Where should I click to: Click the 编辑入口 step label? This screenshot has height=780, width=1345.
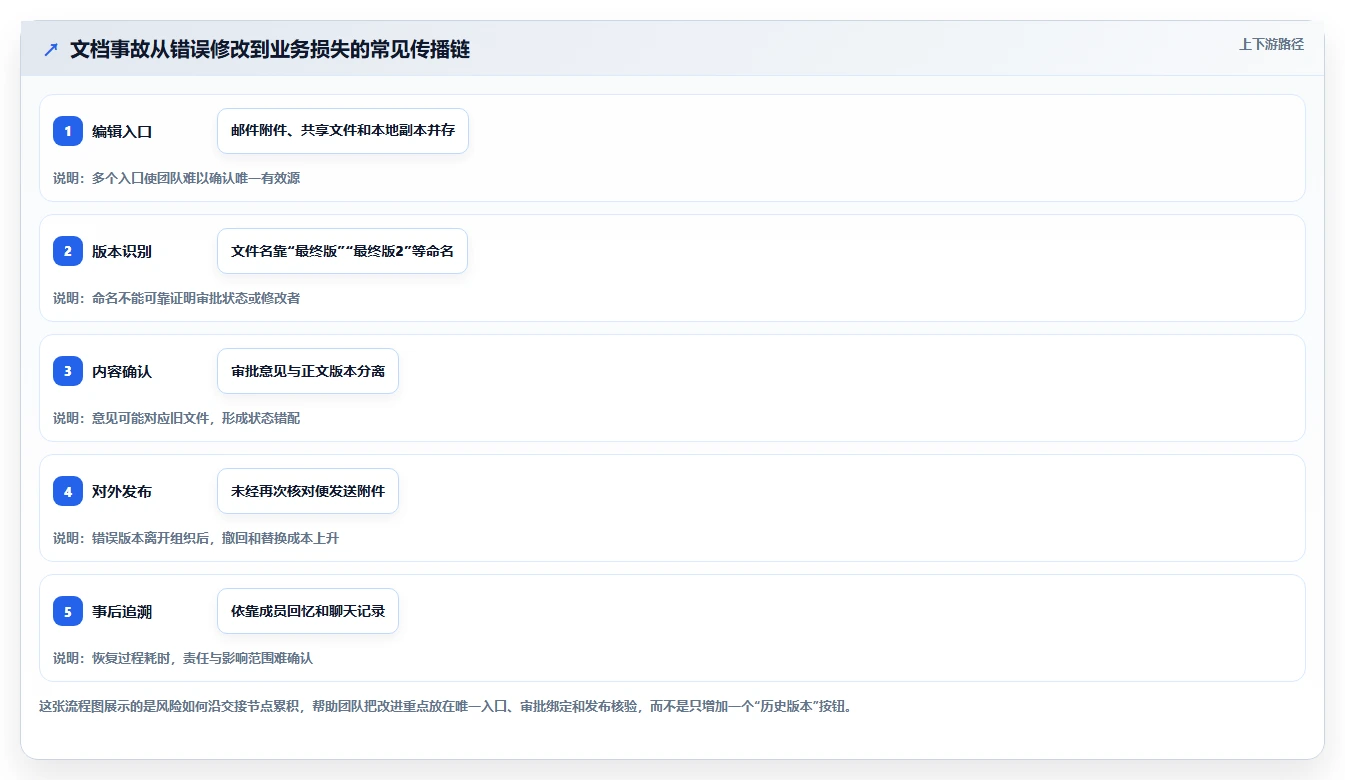[x=122, y=131]
